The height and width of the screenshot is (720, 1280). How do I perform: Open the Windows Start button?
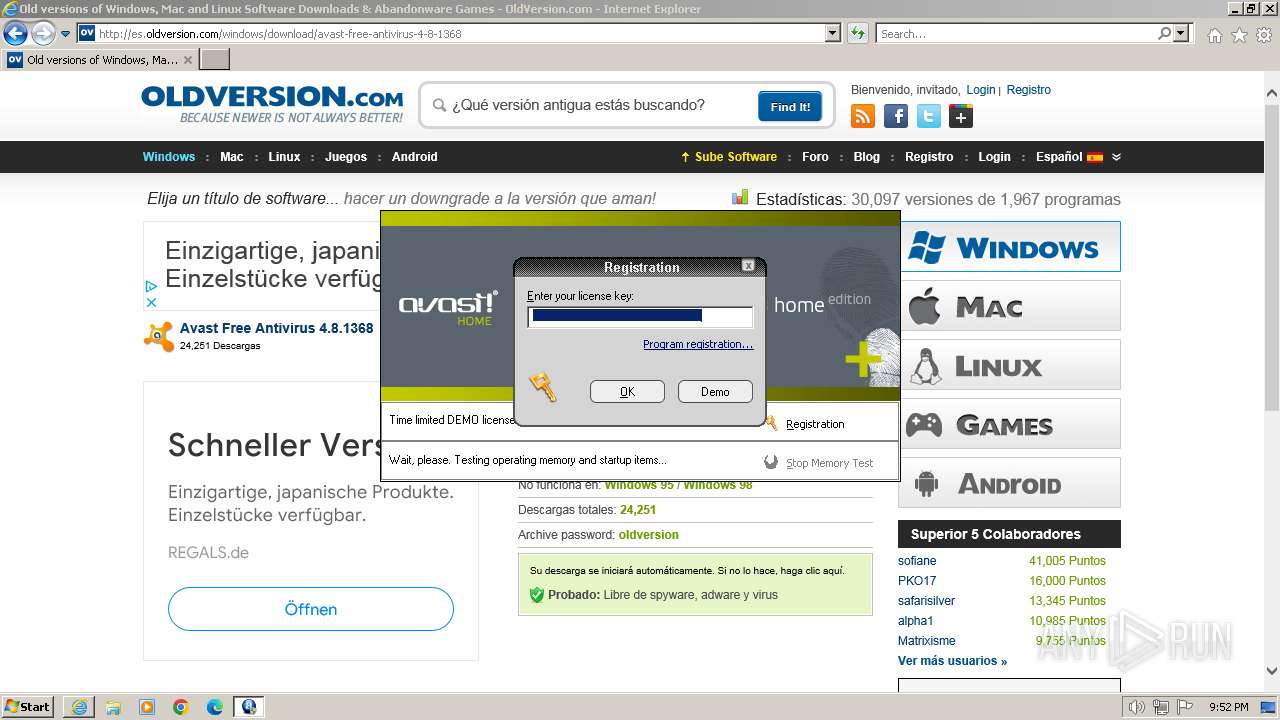(x=28, y=706)
